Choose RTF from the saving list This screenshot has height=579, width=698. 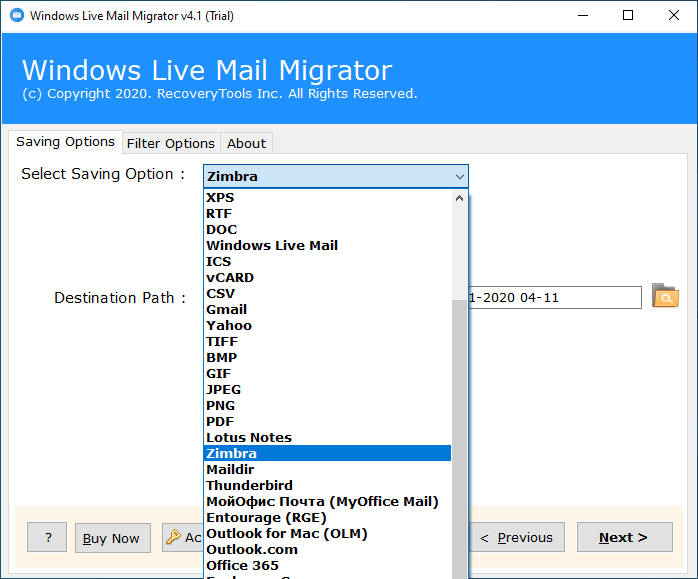(x=327, y=214)
